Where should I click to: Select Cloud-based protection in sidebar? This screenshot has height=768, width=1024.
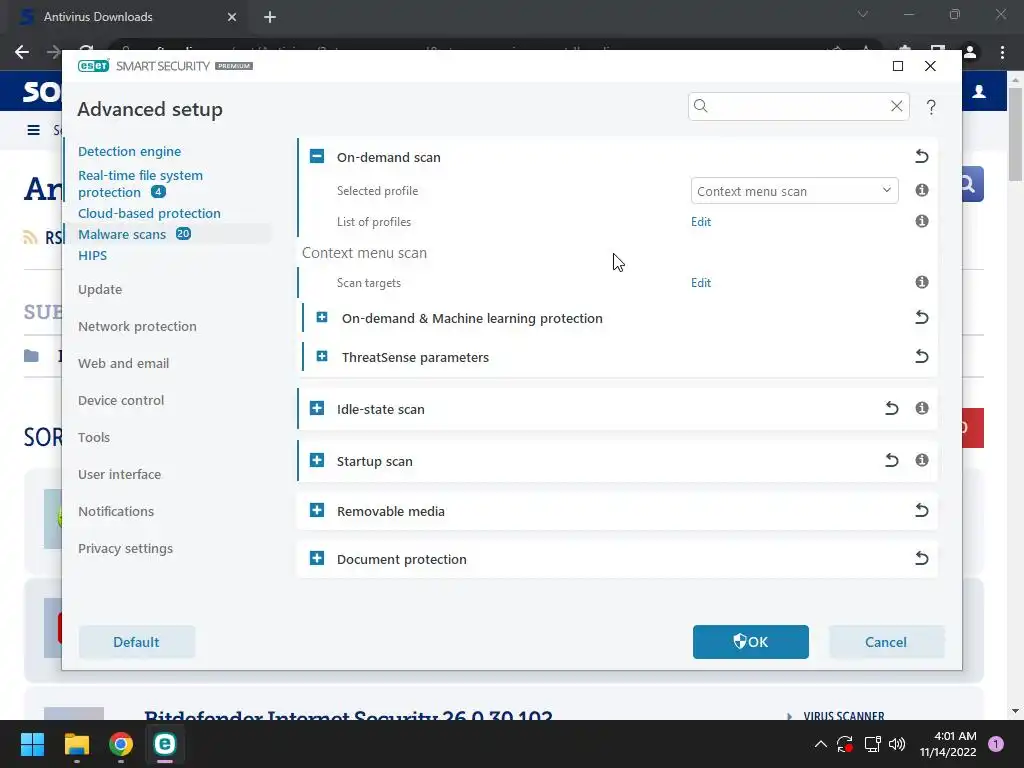(x=149, y=214)
